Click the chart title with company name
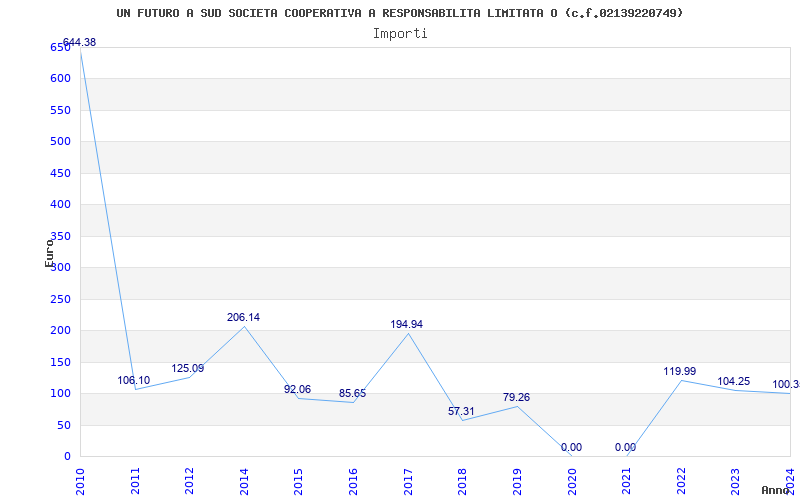Viewport: 800px width, 500px height. click(399, 13)
